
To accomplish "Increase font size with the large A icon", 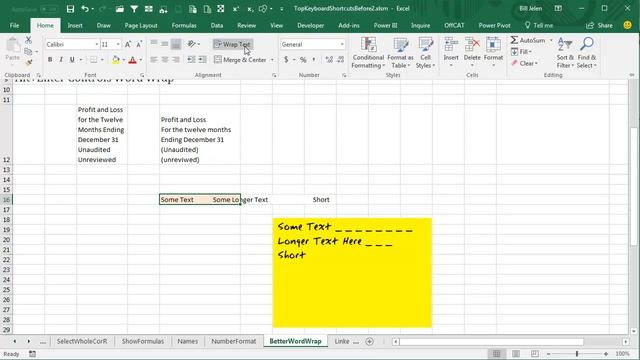I will (x=128, y=44).
